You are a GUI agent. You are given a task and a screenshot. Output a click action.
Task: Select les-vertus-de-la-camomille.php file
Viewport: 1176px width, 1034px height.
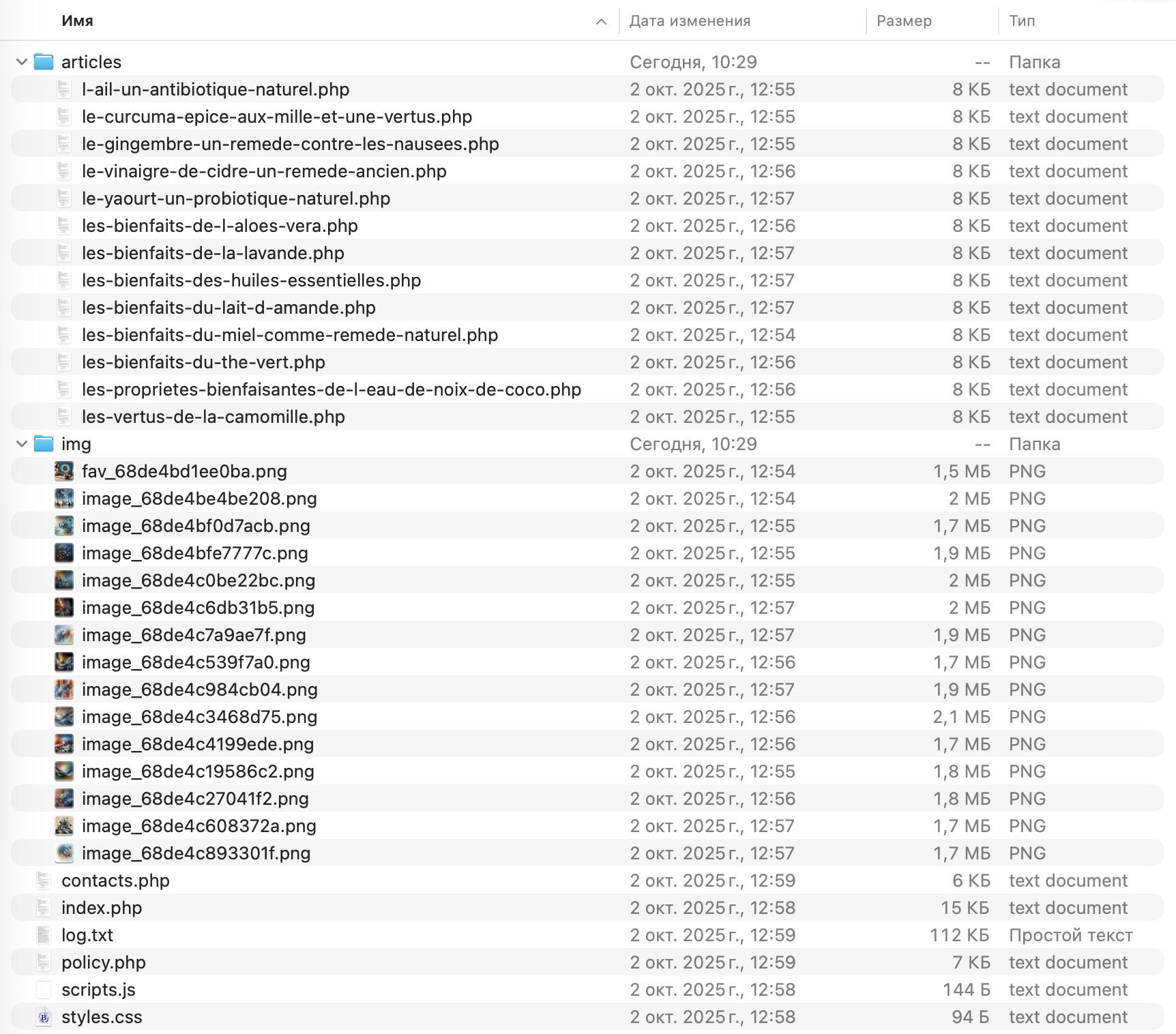[213, 417]
